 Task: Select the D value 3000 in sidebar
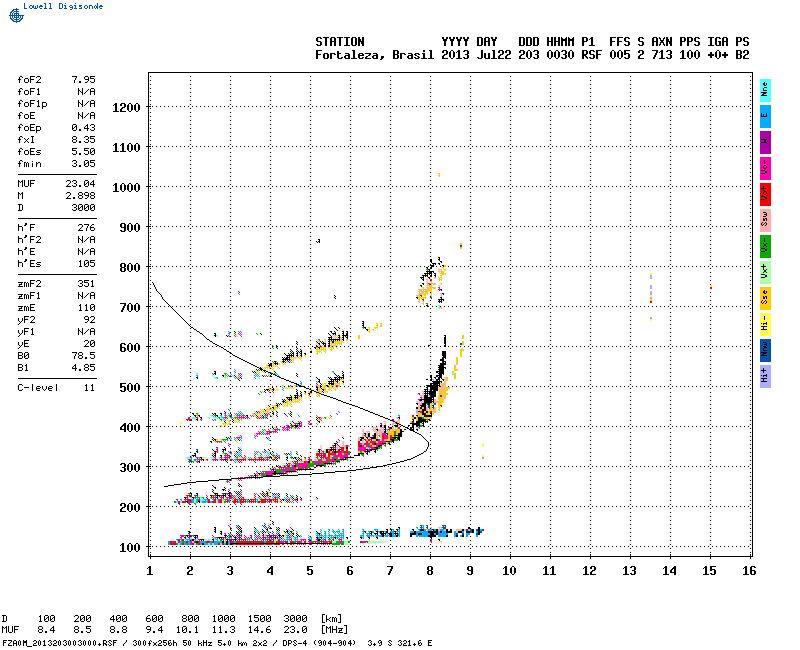(x=83, y=208)
